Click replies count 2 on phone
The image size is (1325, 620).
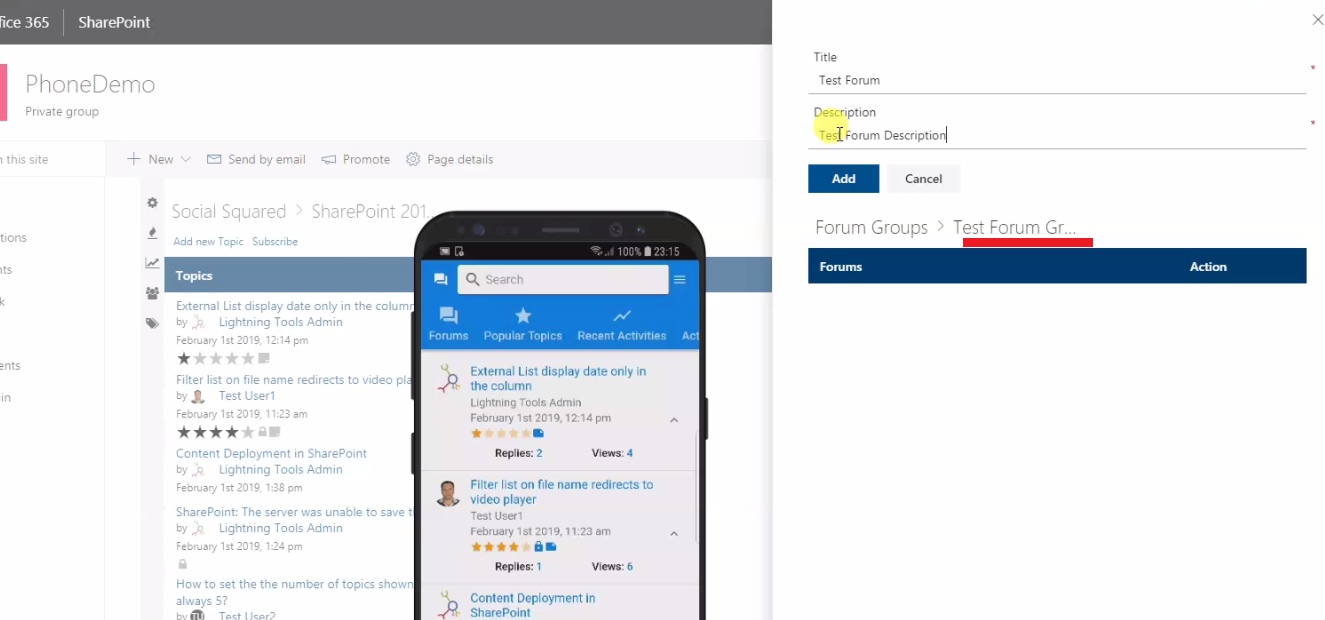point(539,453)
